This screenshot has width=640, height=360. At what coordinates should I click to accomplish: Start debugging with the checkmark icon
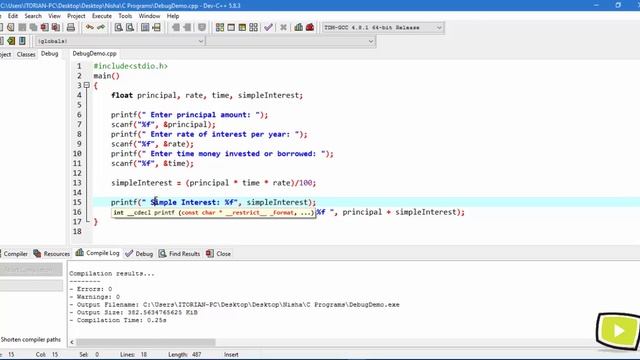(x=268, y=27)
